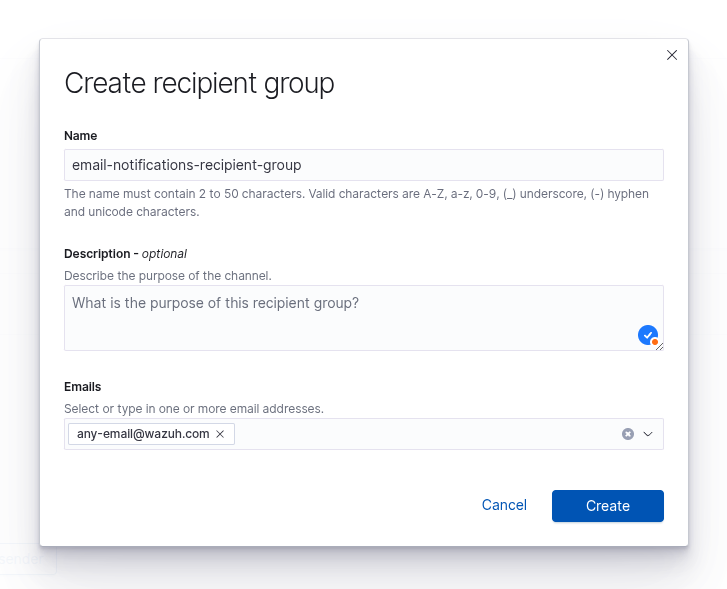This screenshot has width=727, height=589.
Task: Click the Description text area
Action: [x=364, y=318]
